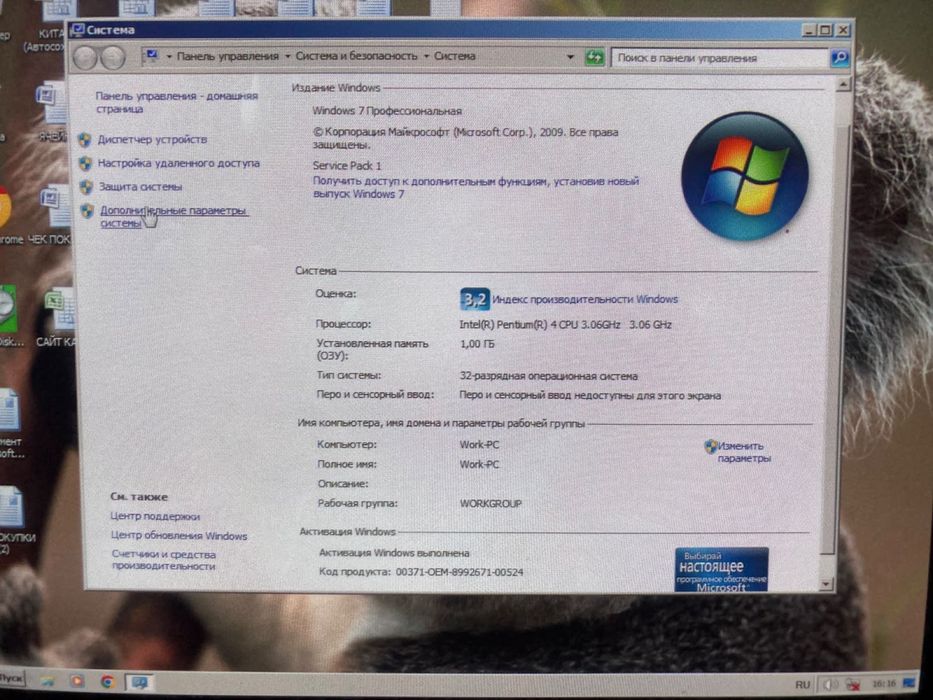Click the scrollbar up arrow
This screenshot has height=700, width=933.
[x=843, y=85]
